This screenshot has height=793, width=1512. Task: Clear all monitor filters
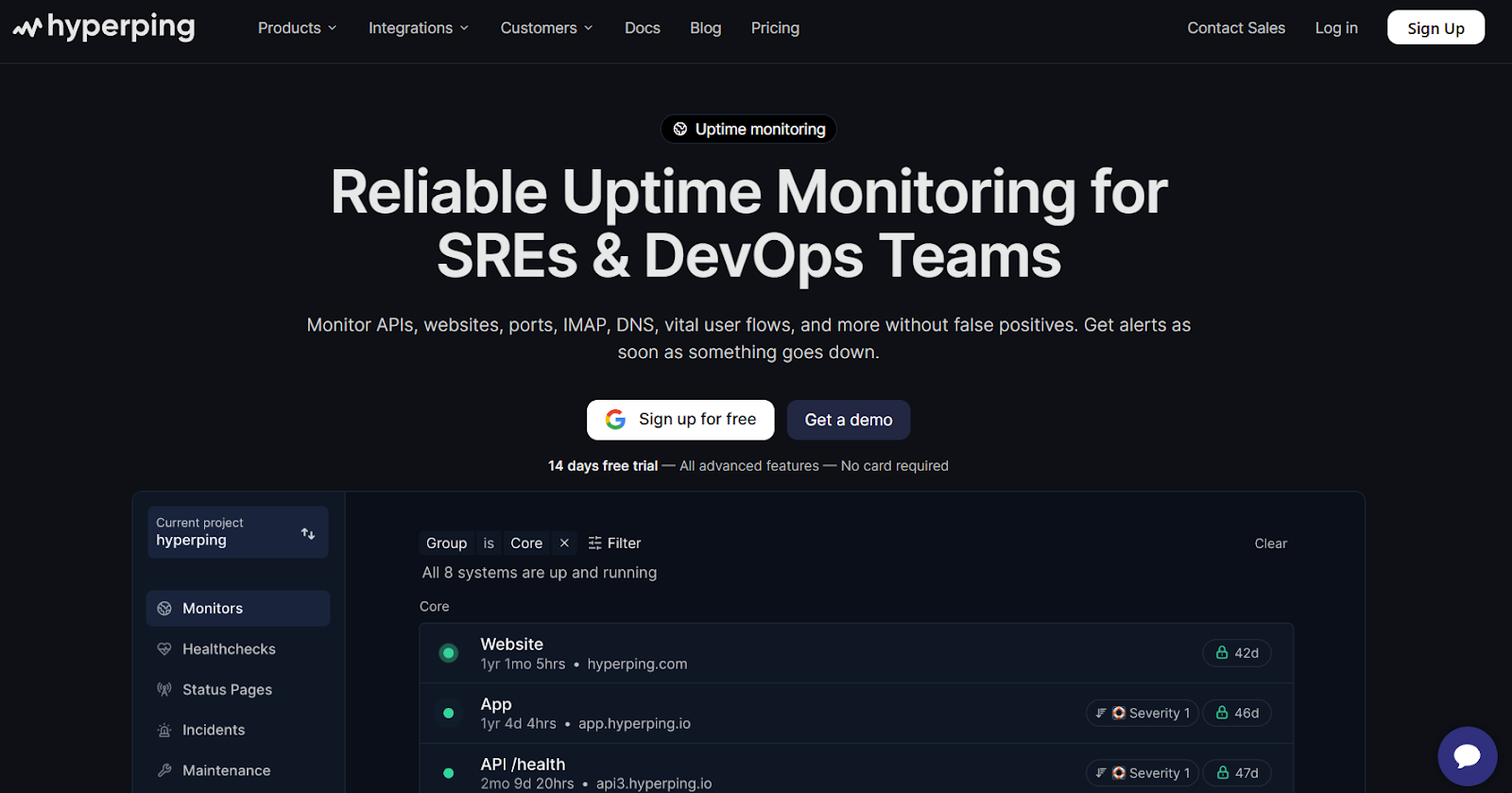(1270, 543)
